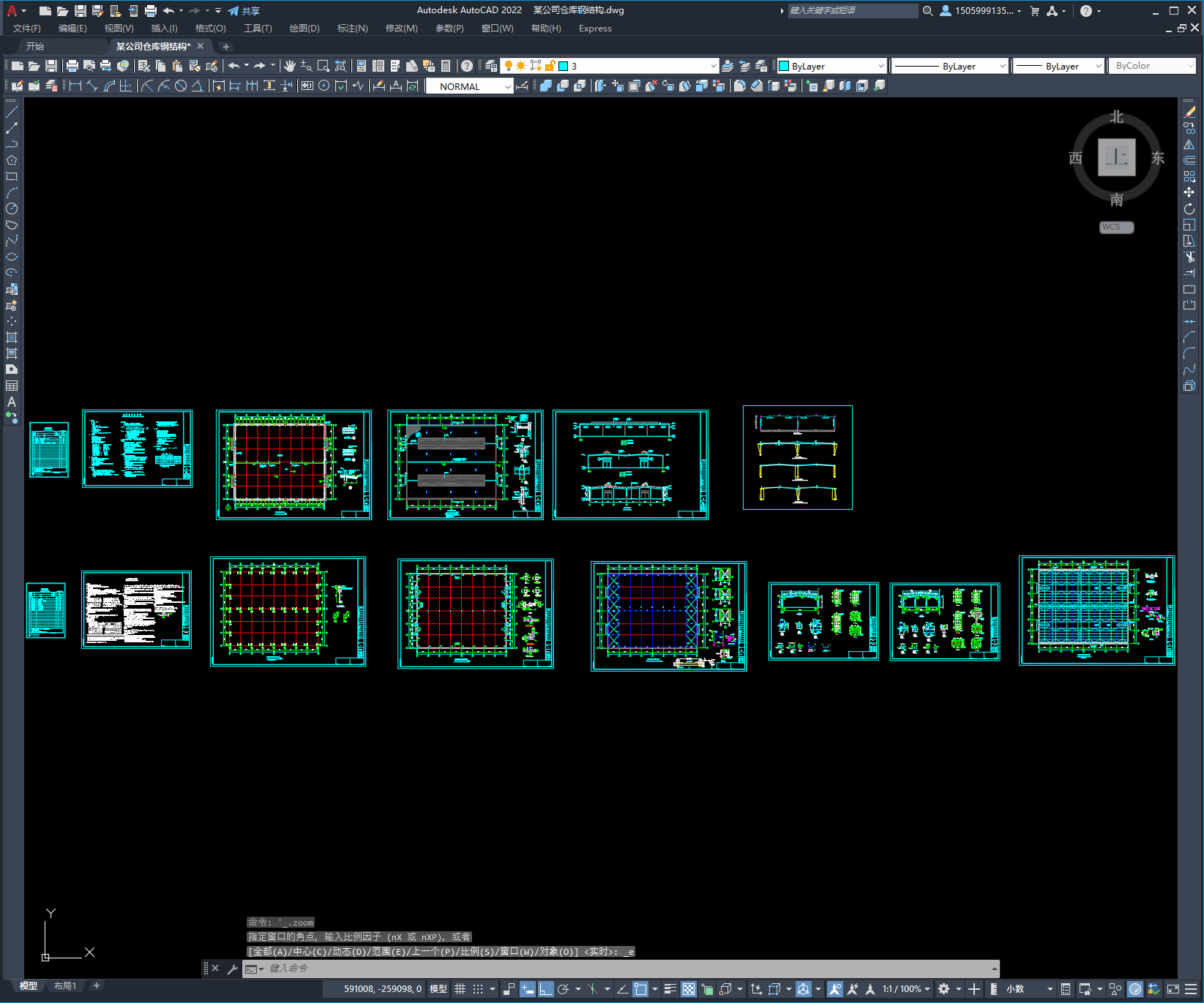Select the Line draw tool
The width and height of the screenshot is (1204, 1003).
[x=12, y=113]
